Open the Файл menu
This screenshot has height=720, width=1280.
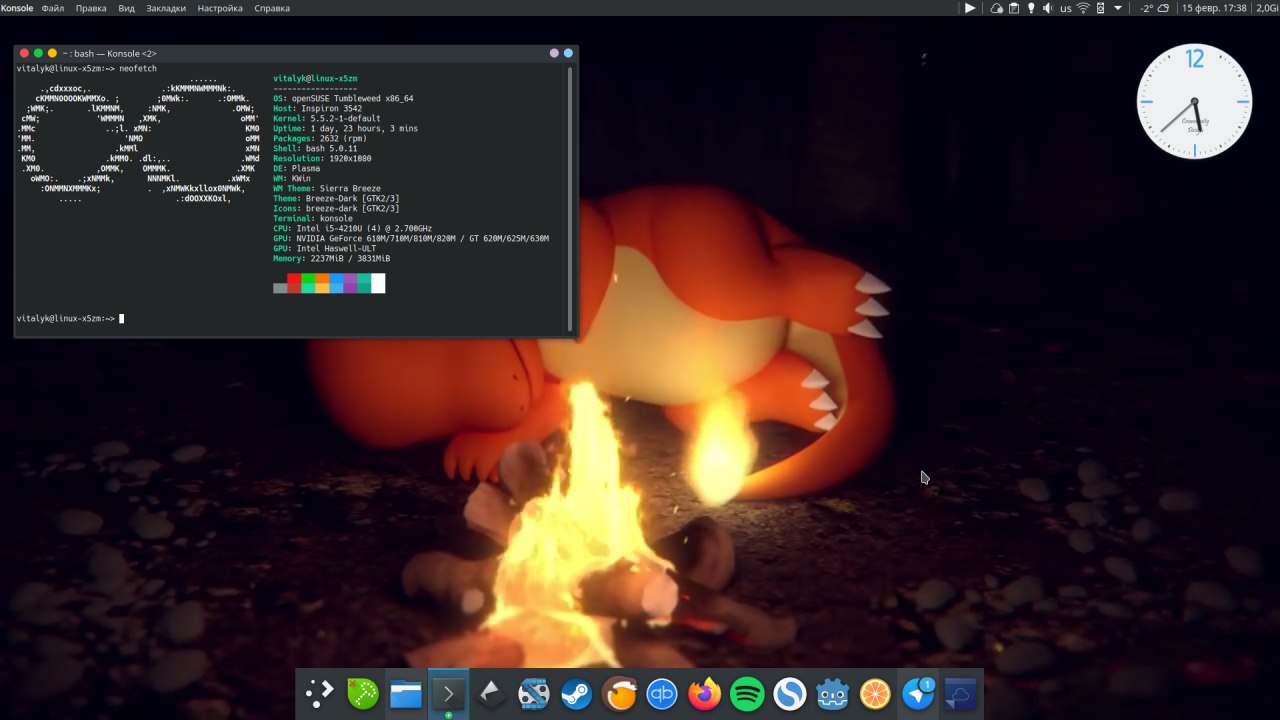click(x=53, y=8)
